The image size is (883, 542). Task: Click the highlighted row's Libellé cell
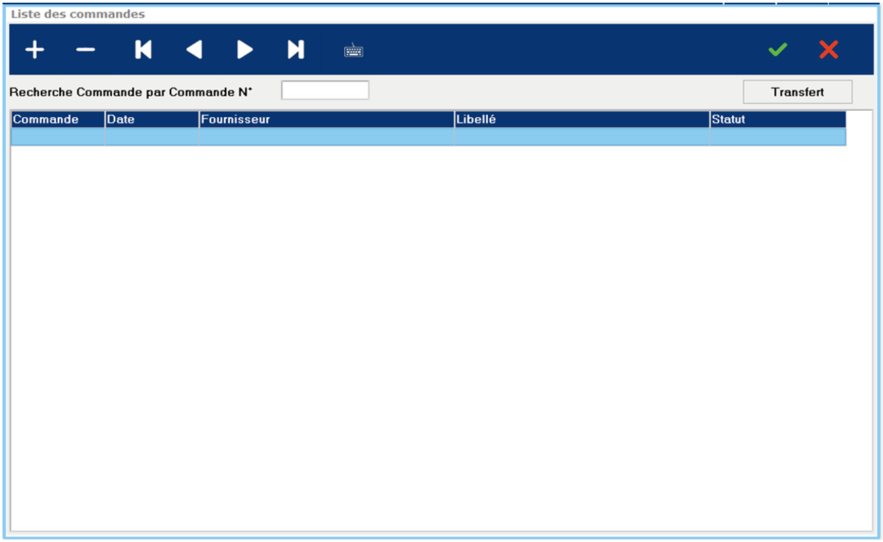pyautogui.click(x=581, y=137)
